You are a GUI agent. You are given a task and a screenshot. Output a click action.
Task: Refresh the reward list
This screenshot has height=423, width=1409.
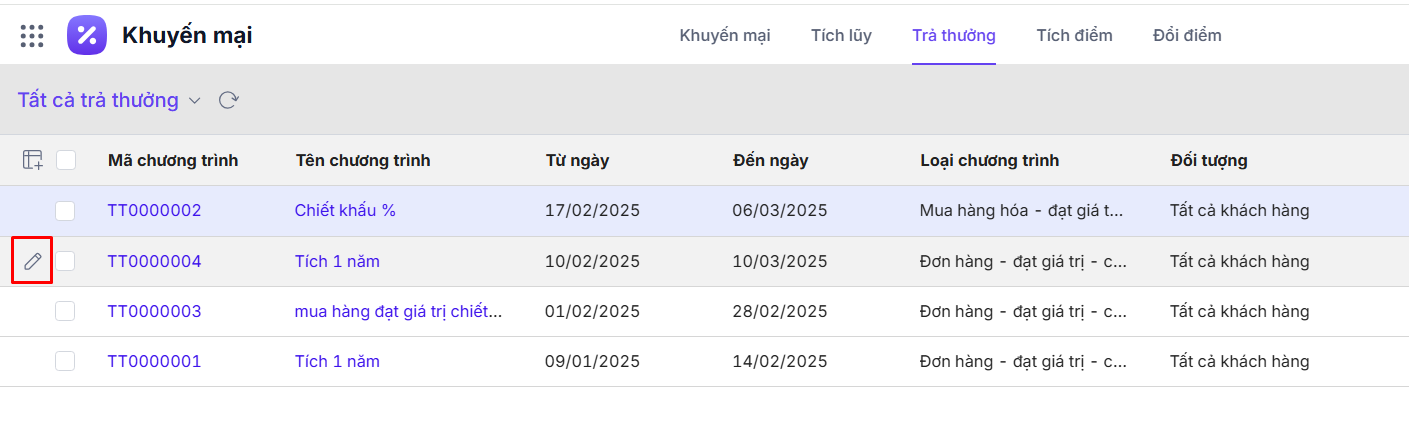[x=229, y=100]
